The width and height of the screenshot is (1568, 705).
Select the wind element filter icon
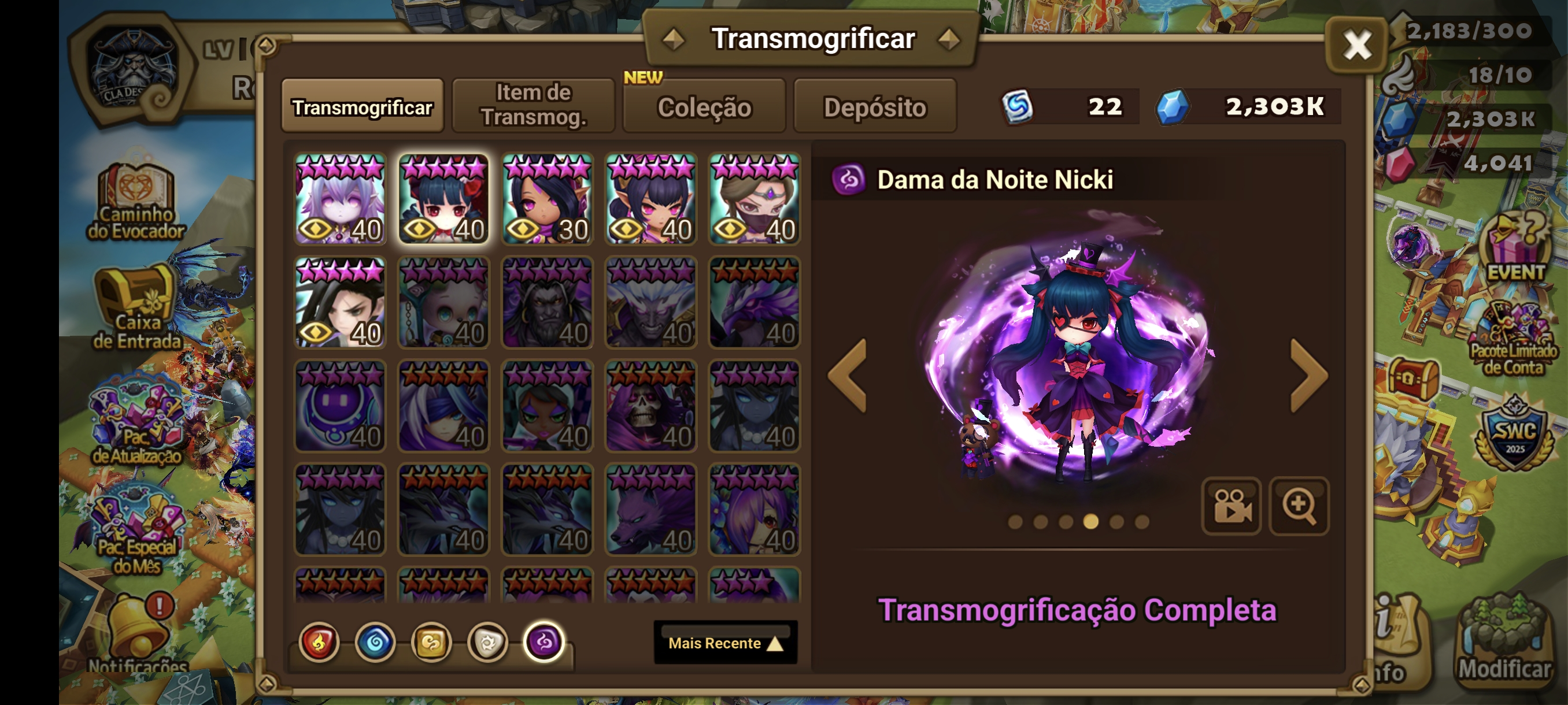[431, 643]
